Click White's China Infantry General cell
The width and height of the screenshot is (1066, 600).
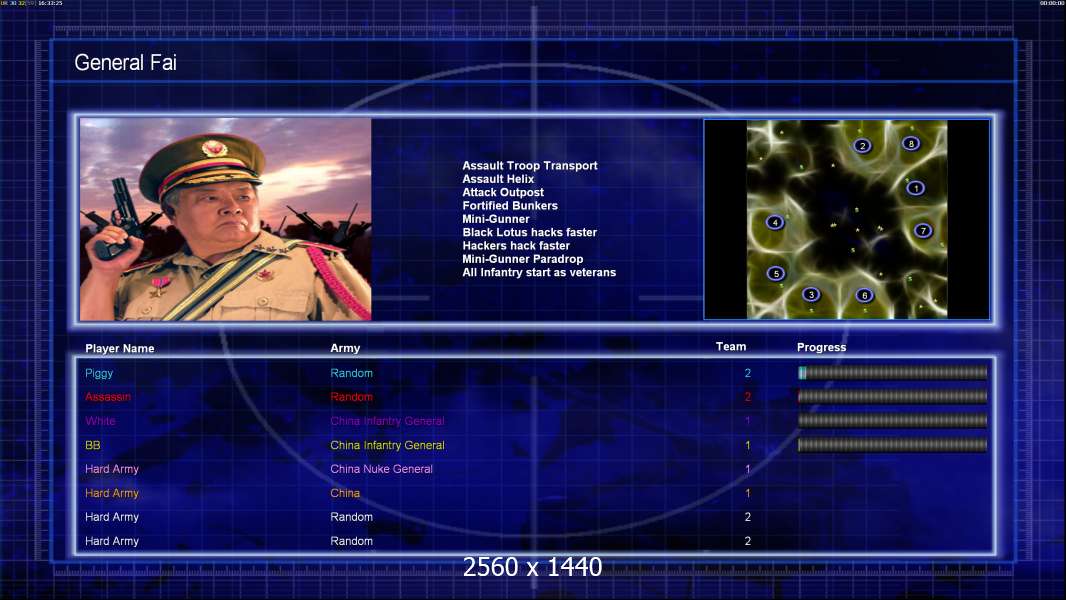point(388,421)
